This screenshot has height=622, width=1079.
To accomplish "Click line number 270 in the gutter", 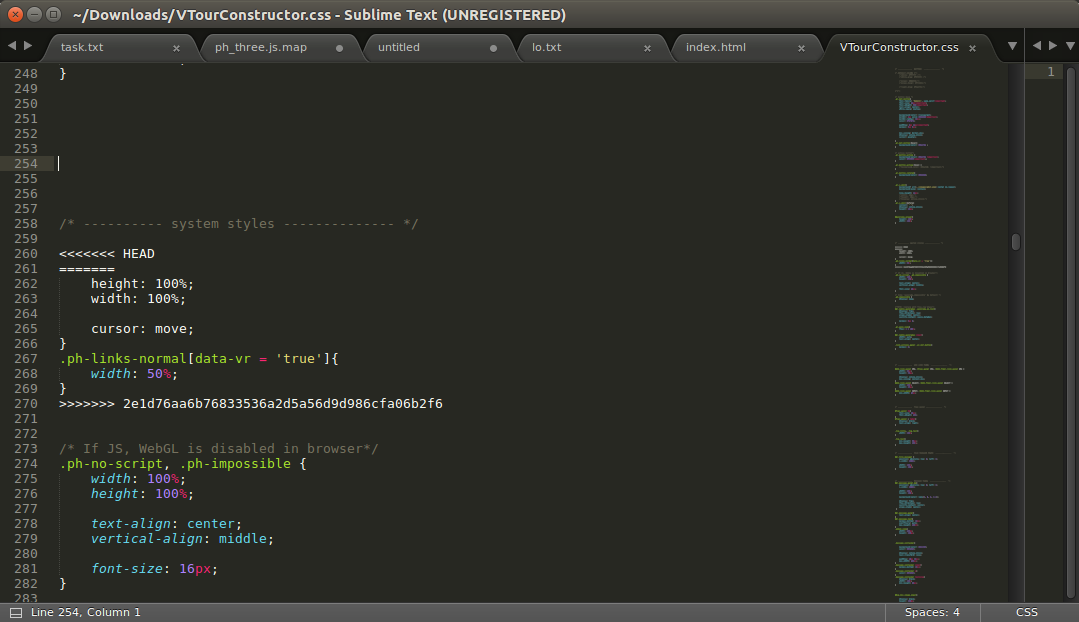I will click(x=26, y=404).
